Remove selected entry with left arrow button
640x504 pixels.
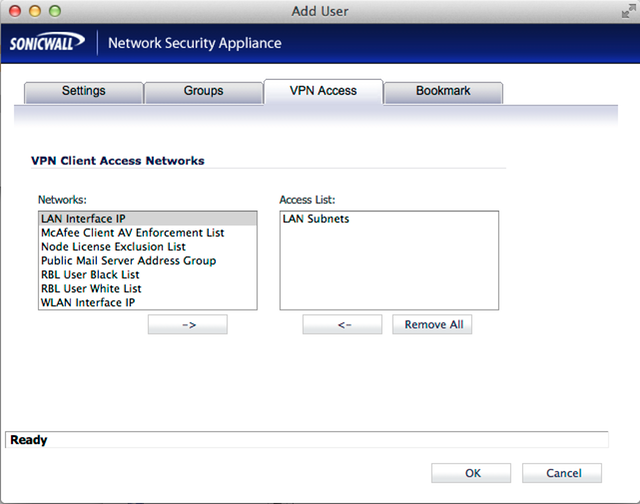click(x=342, y=324)
